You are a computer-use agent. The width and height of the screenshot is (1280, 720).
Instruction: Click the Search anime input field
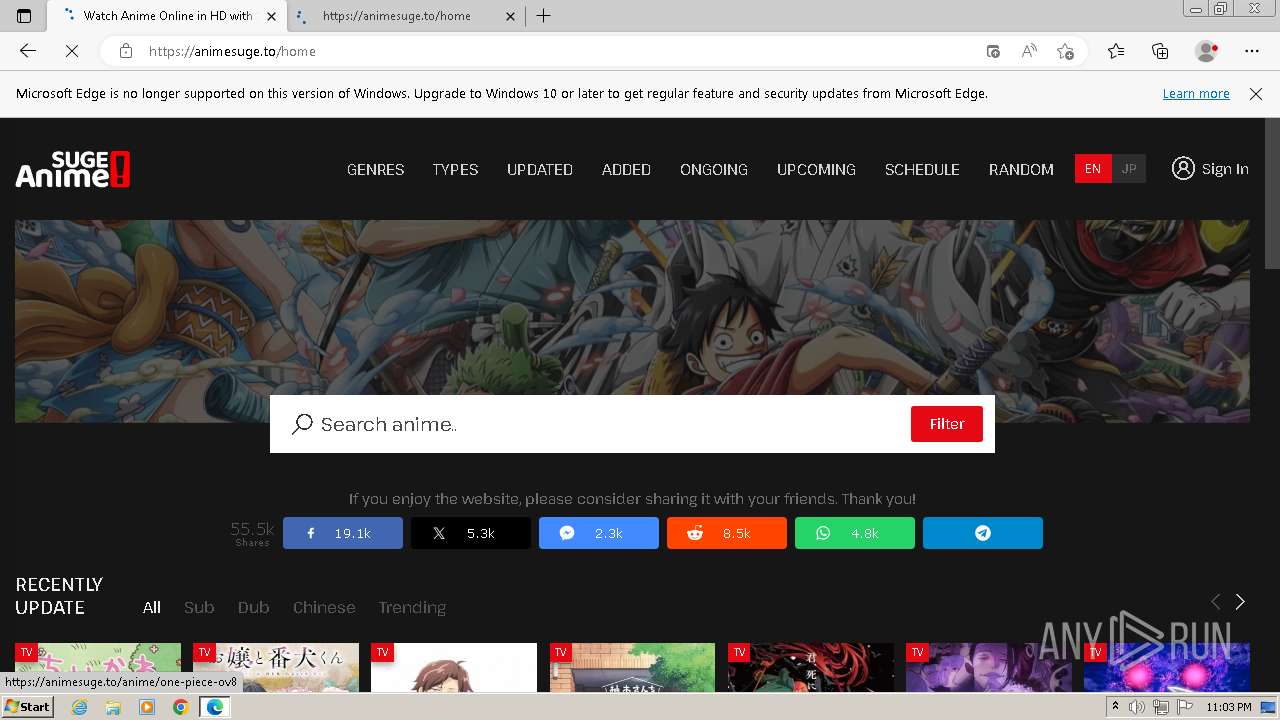pos(610,424)
